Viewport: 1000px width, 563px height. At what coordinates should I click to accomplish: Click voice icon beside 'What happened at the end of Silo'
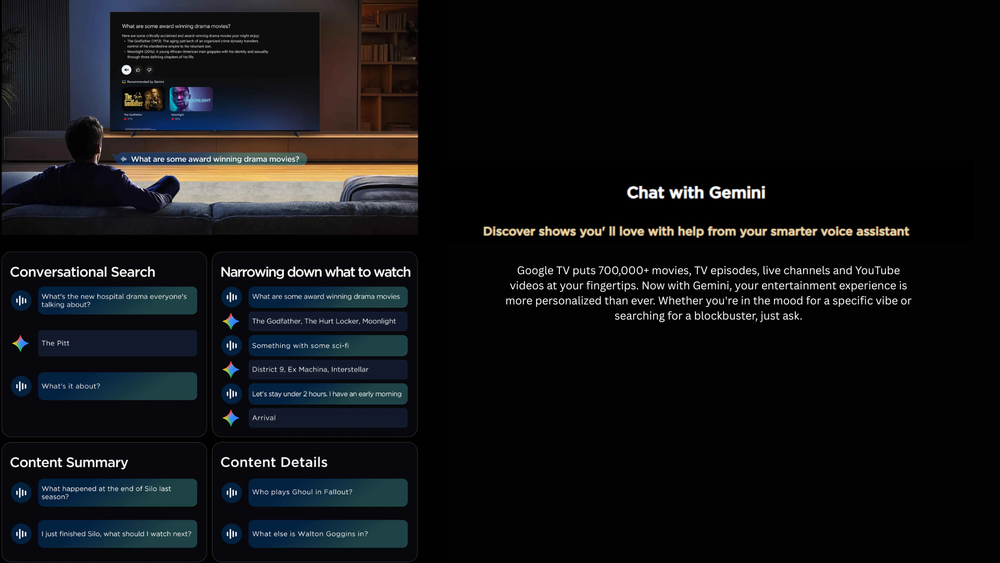click(21, 492)
